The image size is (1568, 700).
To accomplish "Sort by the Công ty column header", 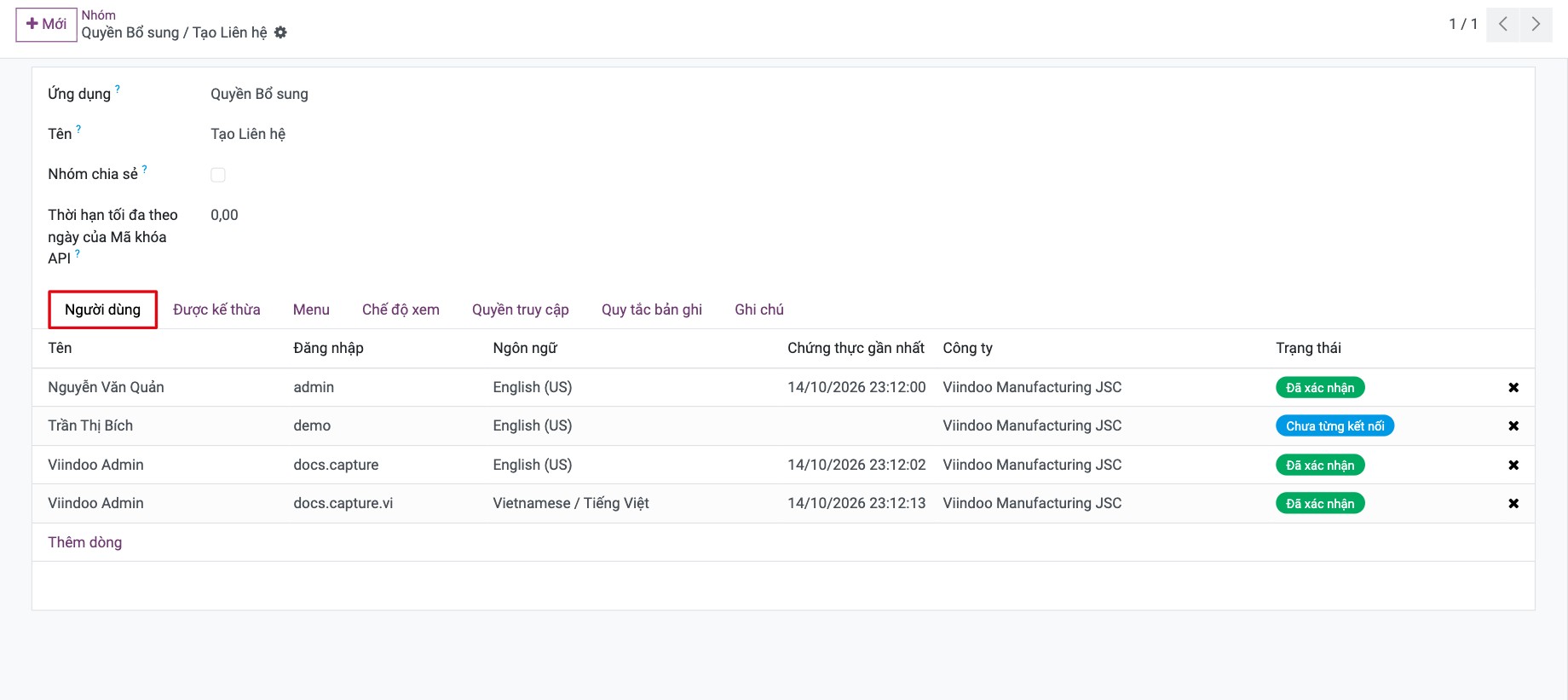I will [967, 348].
